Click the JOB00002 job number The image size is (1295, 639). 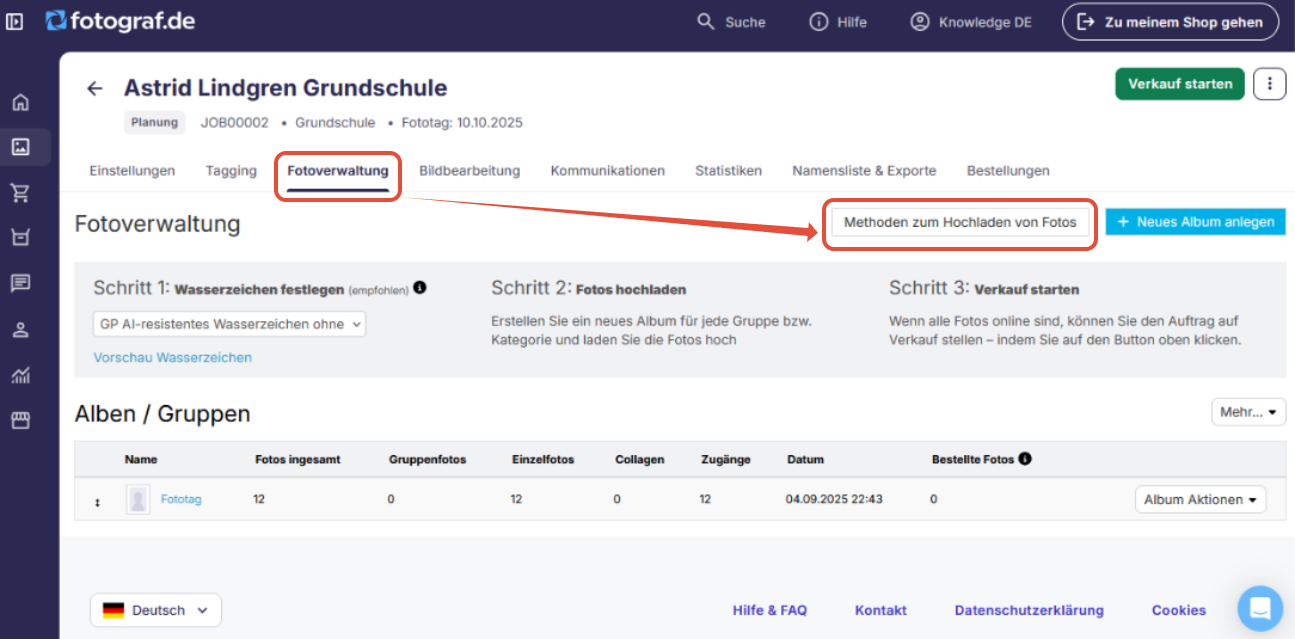pos(235,123)
